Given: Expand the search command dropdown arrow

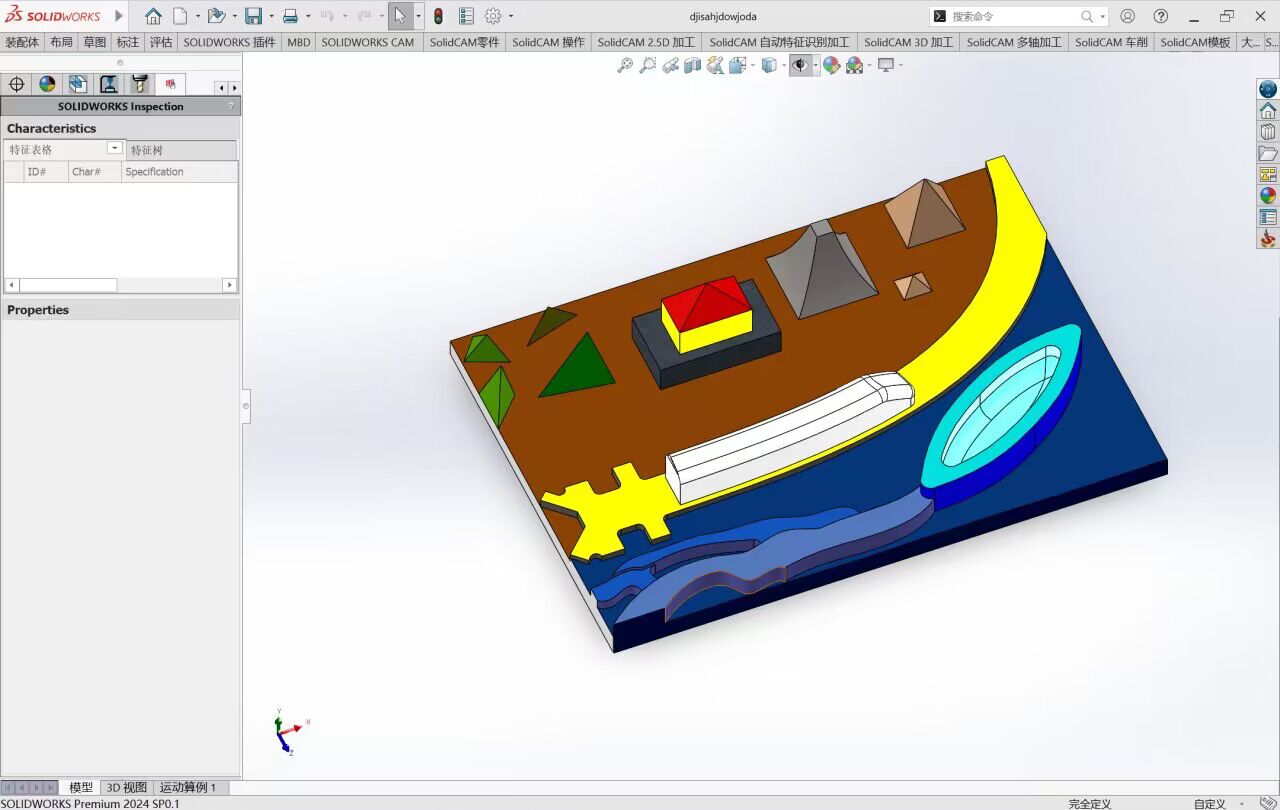Looking at the screenshot, I should tap(1102, 16).
